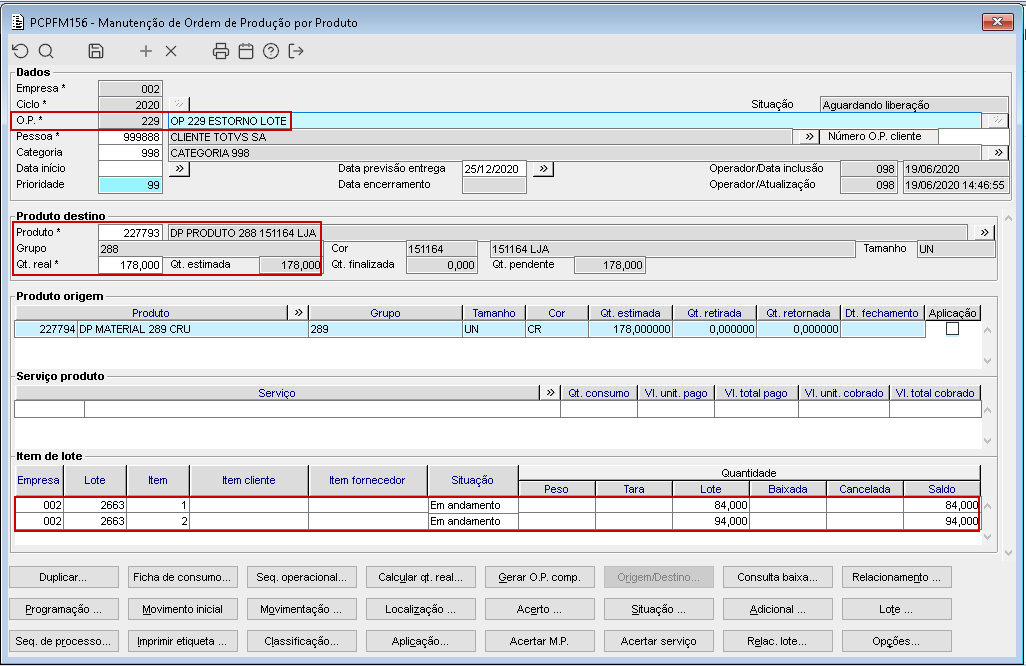Select lote 2663 item 2 row
This screenshot has width=1026, height=666.
[x=497, y=521]
